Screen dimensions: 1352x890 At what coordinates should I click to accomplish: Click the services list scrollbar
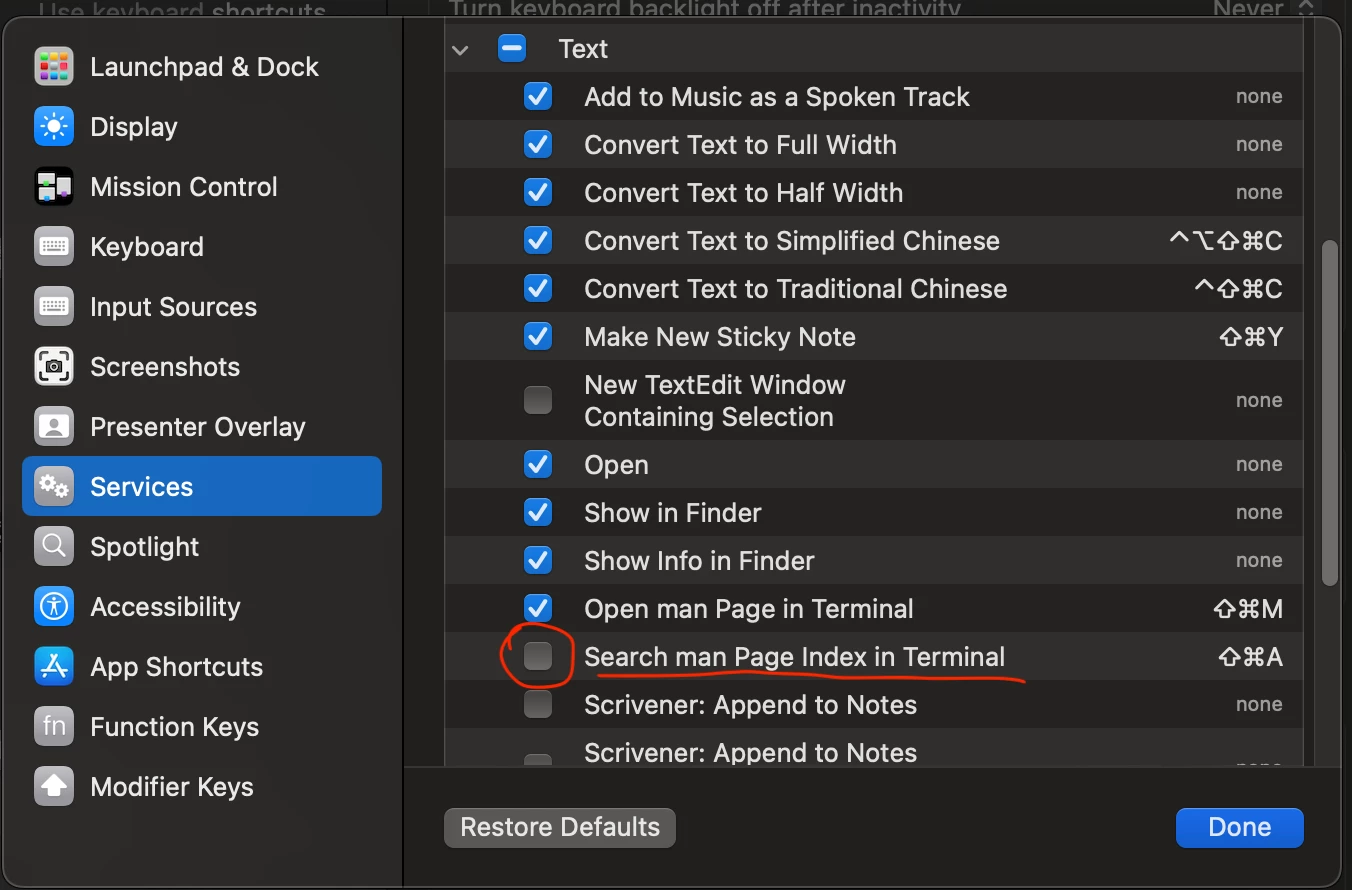point(1329,412)
